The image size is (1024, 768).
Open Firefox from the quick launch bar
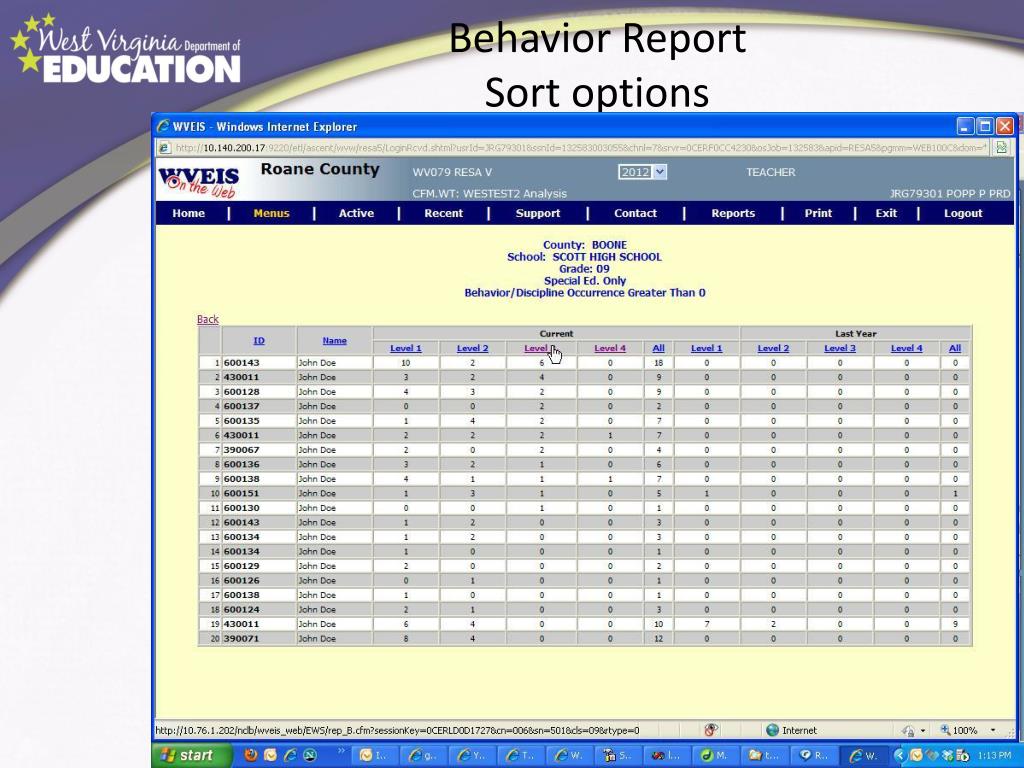point(251,756)
